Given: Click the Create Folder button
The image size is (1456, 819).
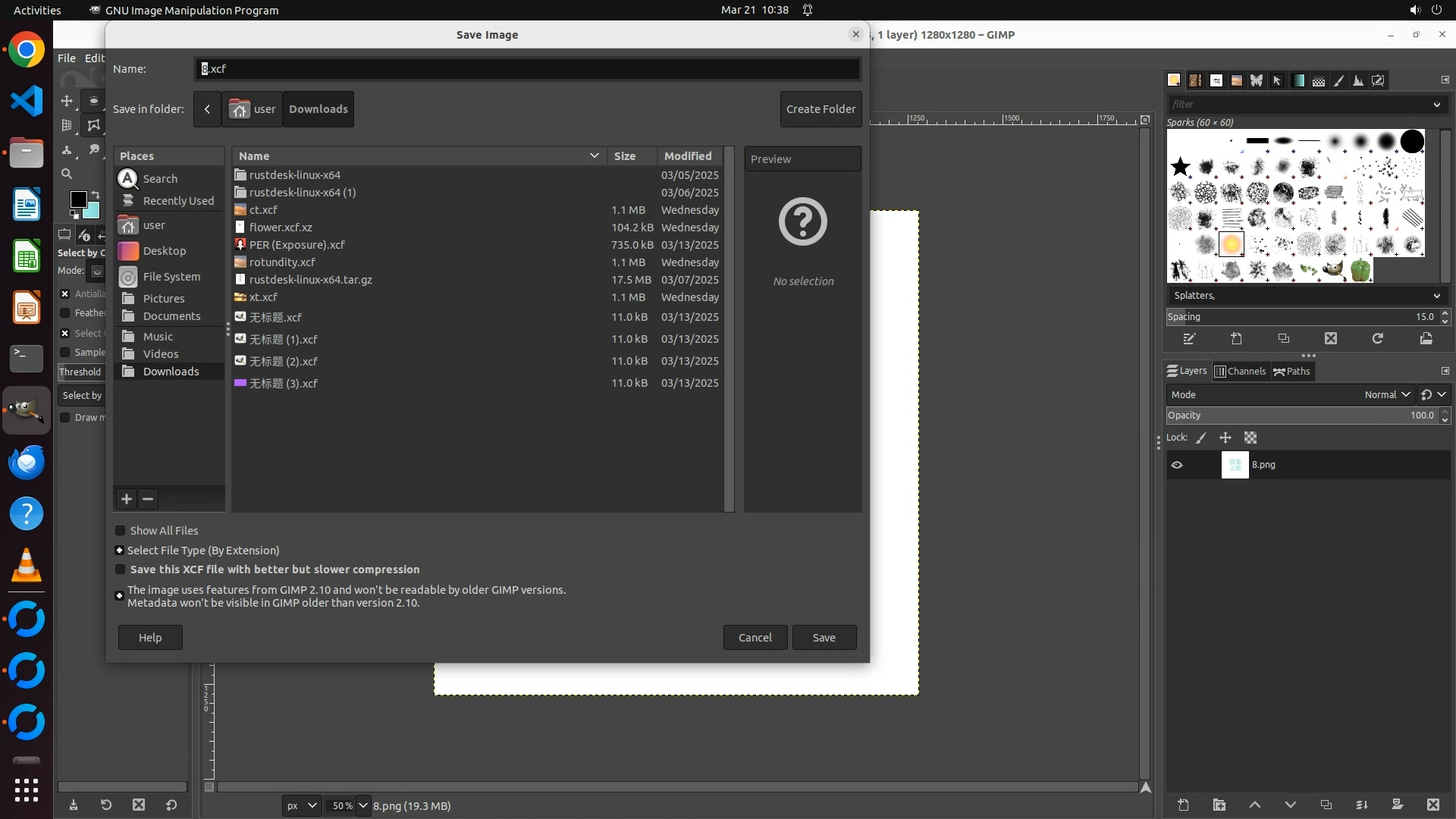Looking at the screenshot, I should point(821,109).
